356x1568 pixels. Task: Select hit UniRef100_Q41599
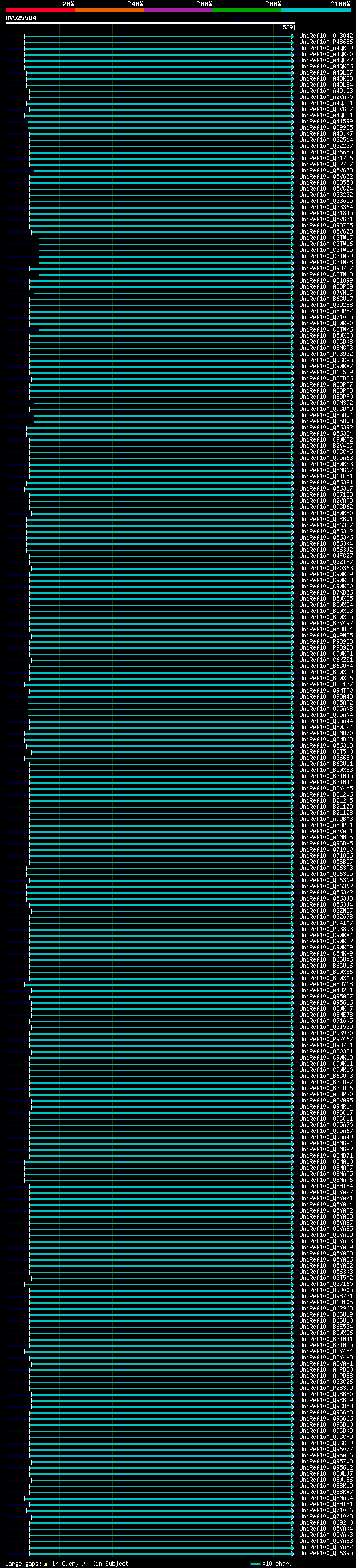click(326, 122)
